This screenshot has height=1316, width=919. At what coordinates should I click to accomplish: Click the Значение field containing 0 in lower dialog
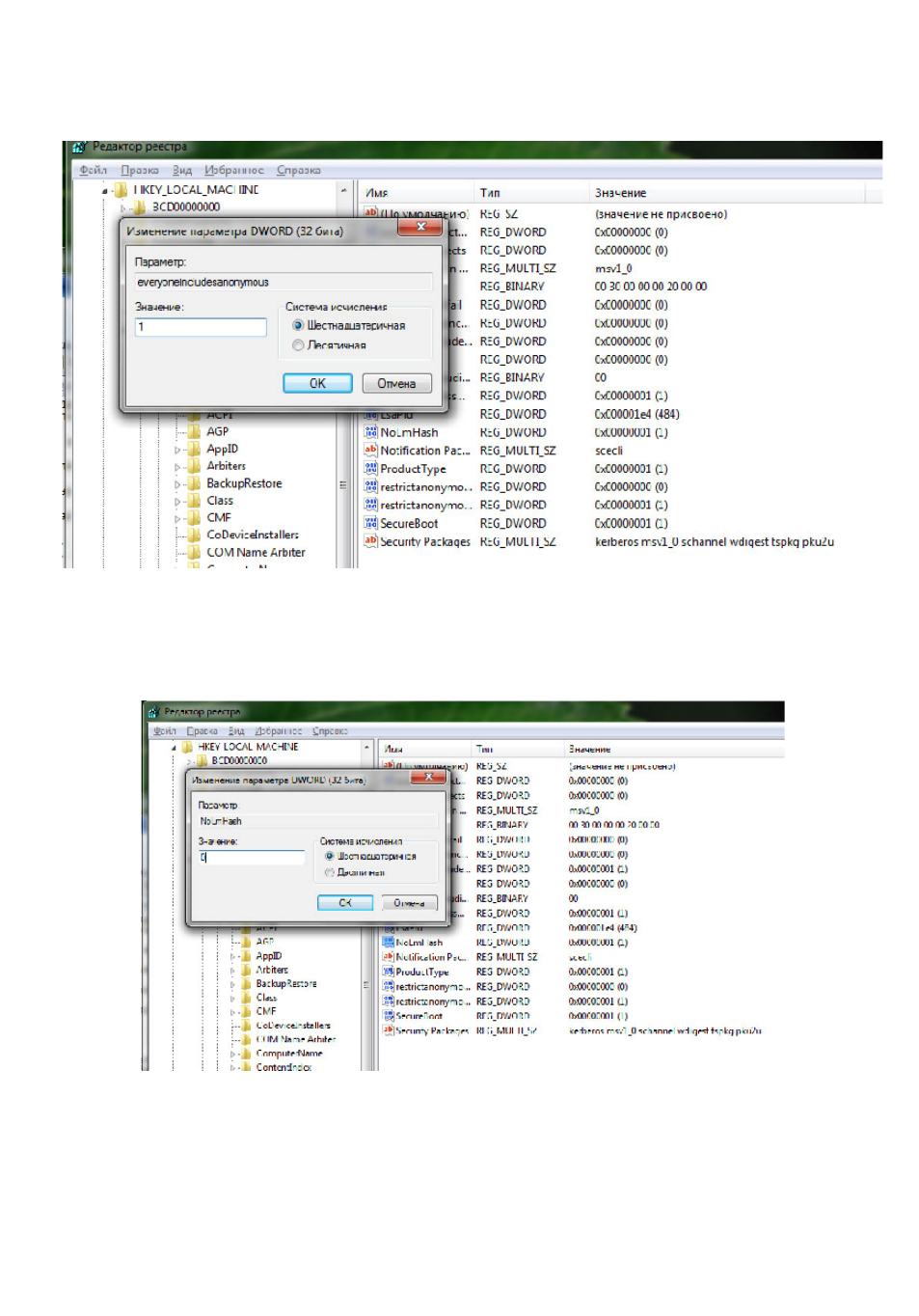tap(252, 857)
